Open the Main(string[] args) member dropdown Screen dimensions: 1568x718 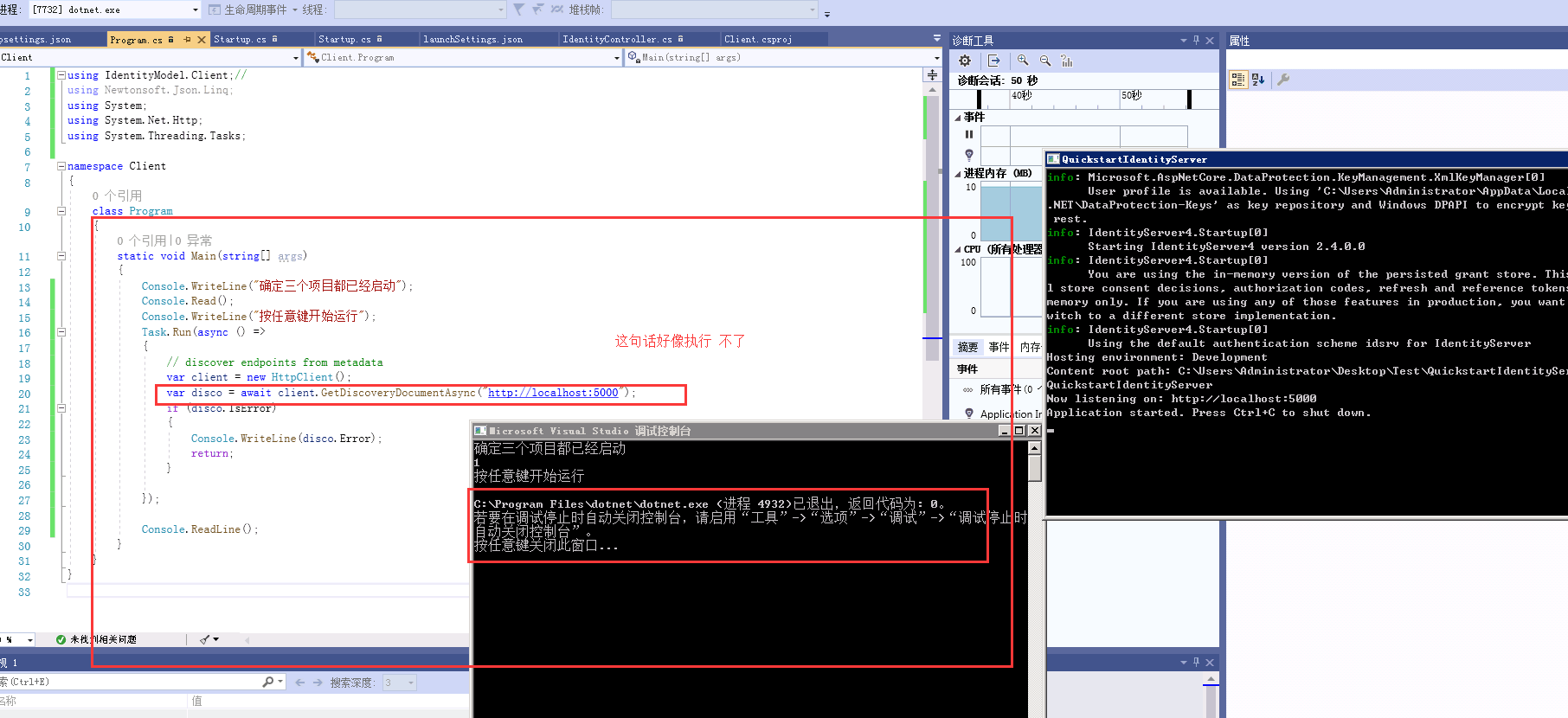(936, 58)
